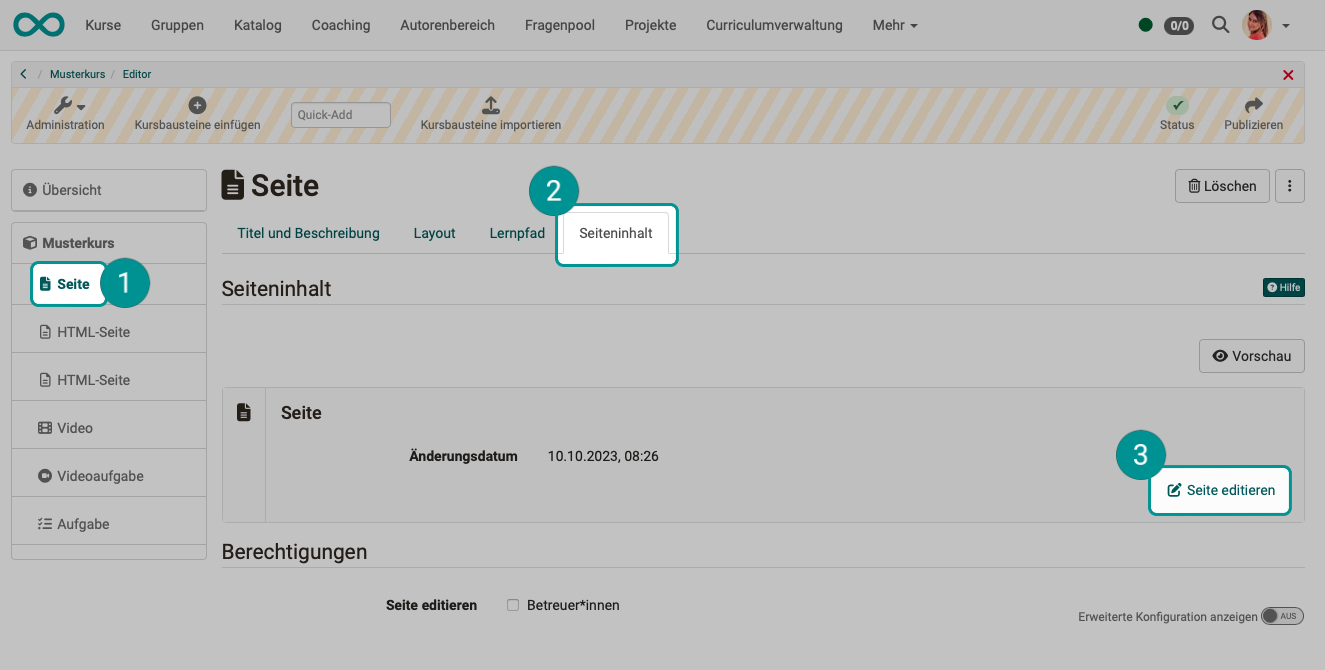Viewport: 1325px width, 670px height.
Task: Open the Titel und Beschreibung tab
Action: 308,233
